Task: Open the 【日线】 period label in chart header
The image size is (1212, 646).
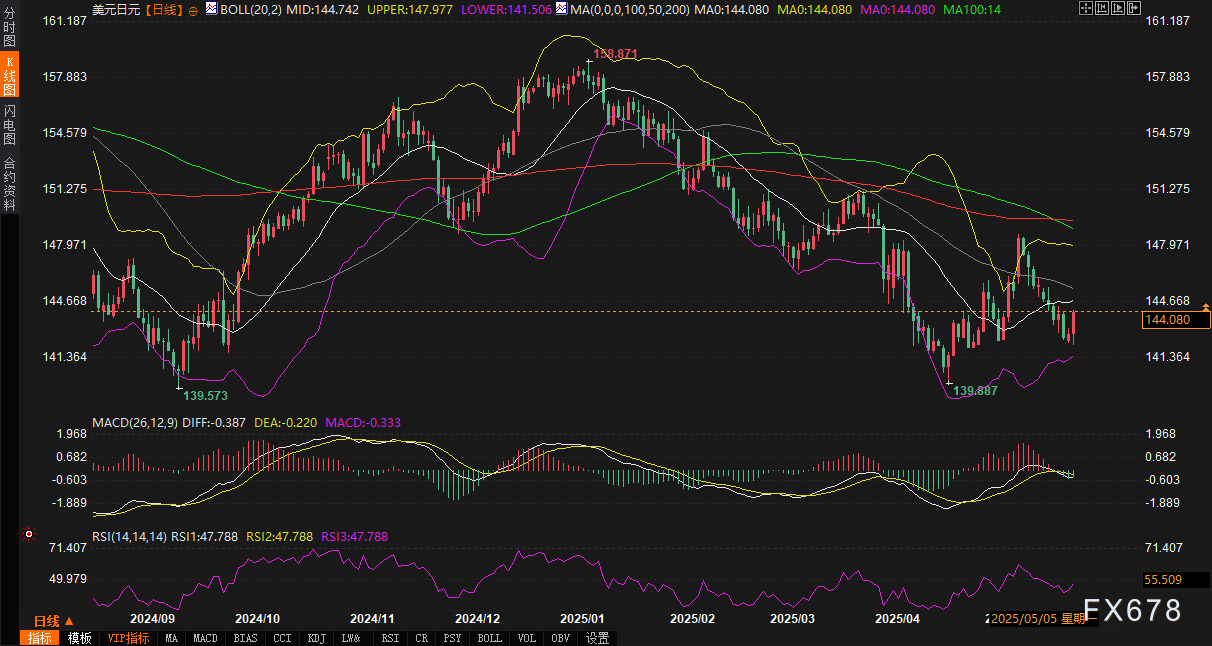Action: tap(163, 8)
